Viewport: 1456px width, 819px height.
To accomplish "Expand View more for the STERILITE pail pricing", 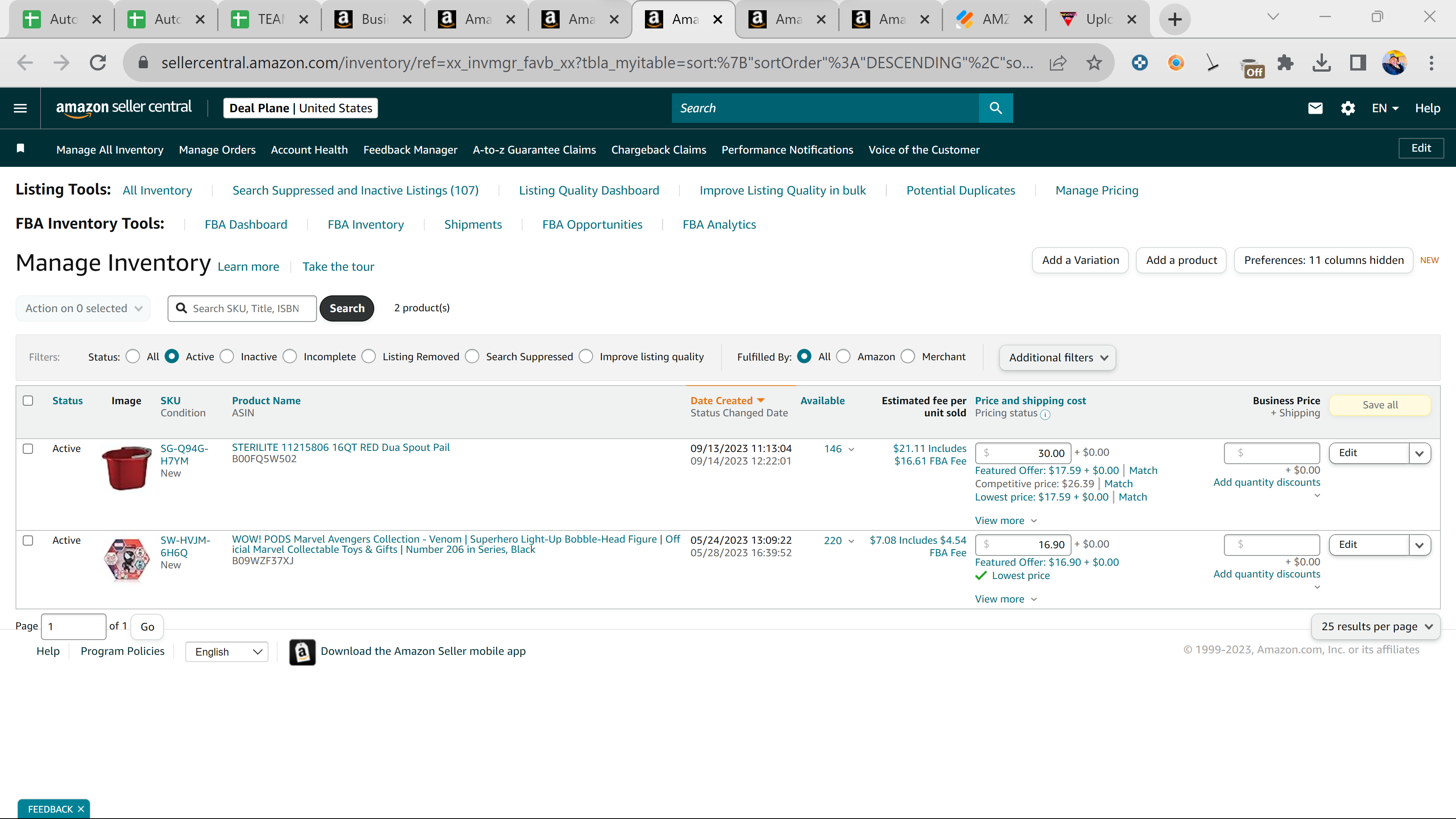I will [1006, 521].
